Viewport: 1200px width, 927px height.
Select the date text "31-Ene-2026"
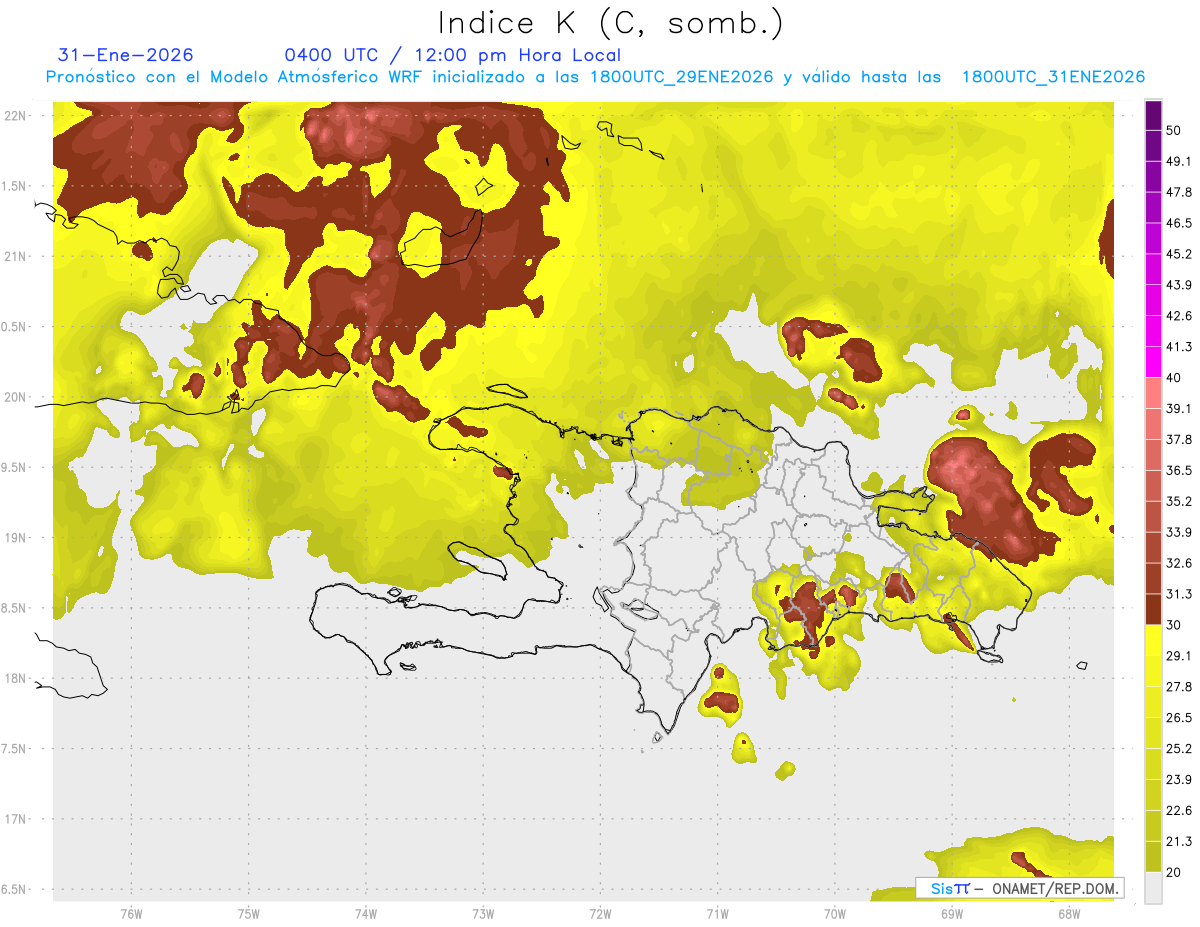126,55
